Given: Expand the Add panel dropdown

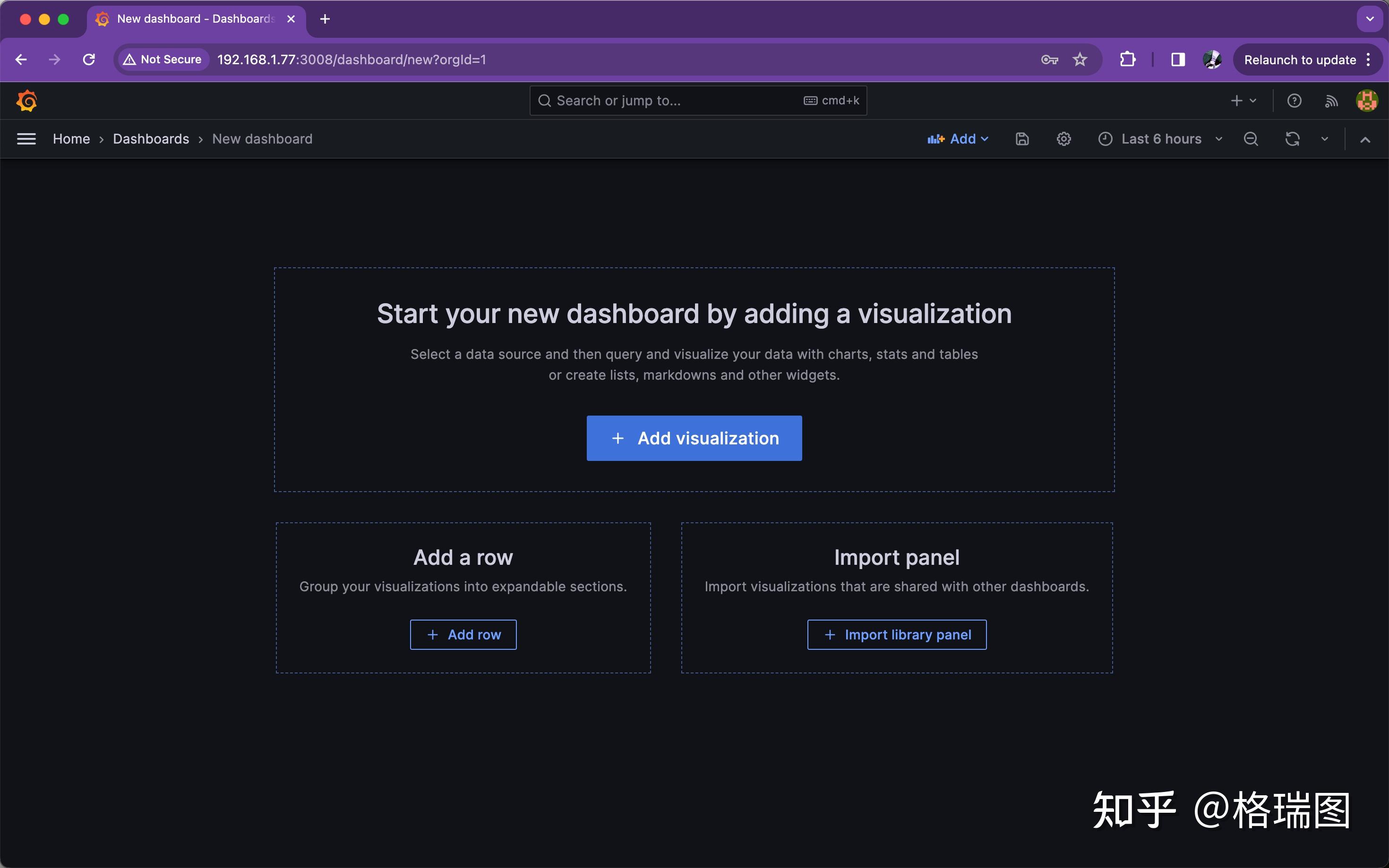Looking at the screenshot, I should pos(958,139).
